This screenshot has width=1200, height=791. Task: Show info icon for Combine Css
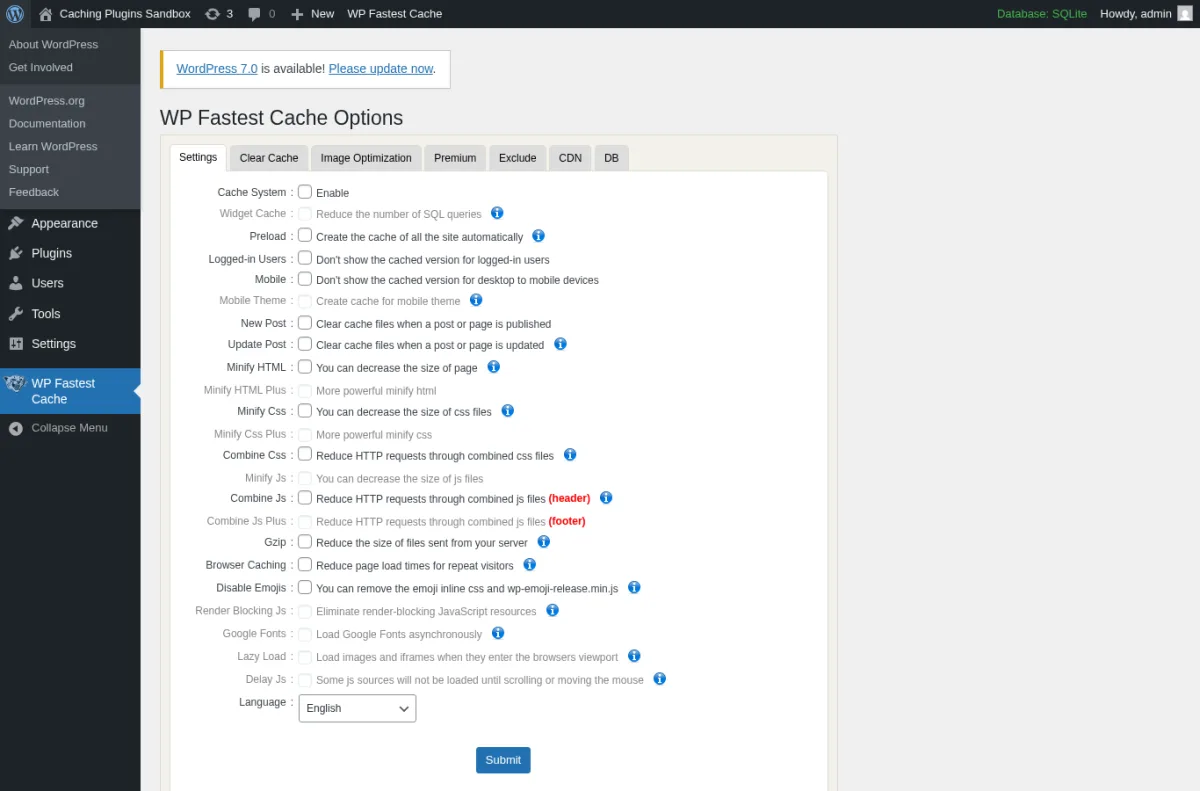(x=570, y=454)
